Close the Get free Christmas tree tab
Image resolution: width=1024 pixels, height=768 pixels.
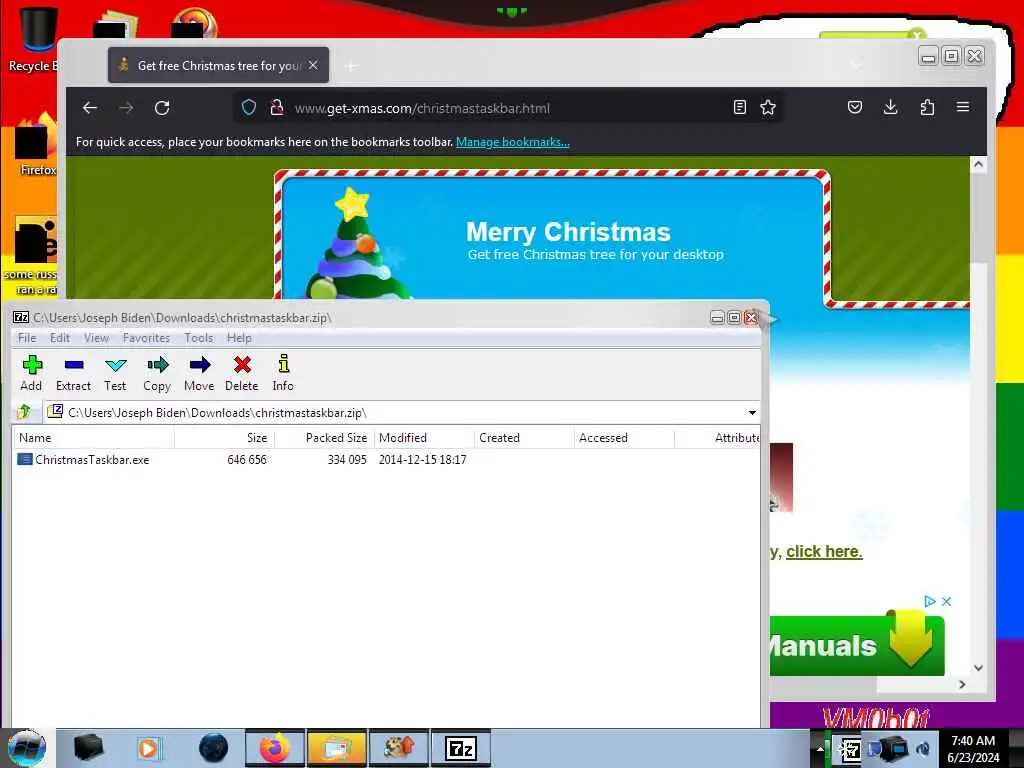313,65
